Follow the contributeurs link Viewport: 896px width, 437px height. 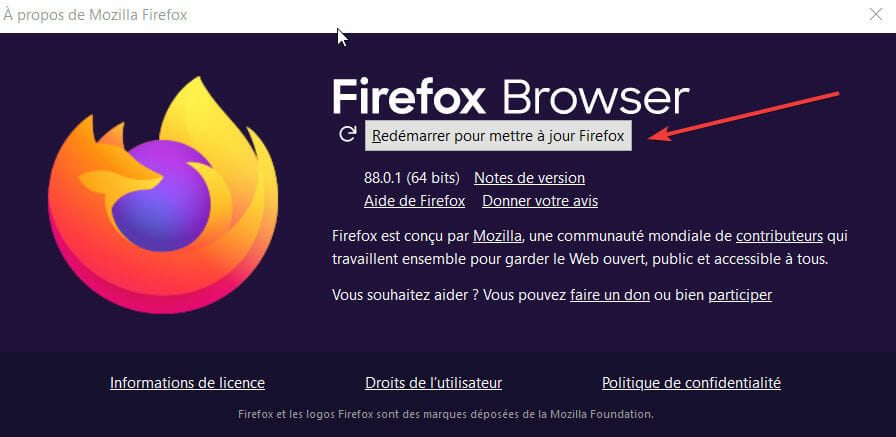tap(779, 236)
